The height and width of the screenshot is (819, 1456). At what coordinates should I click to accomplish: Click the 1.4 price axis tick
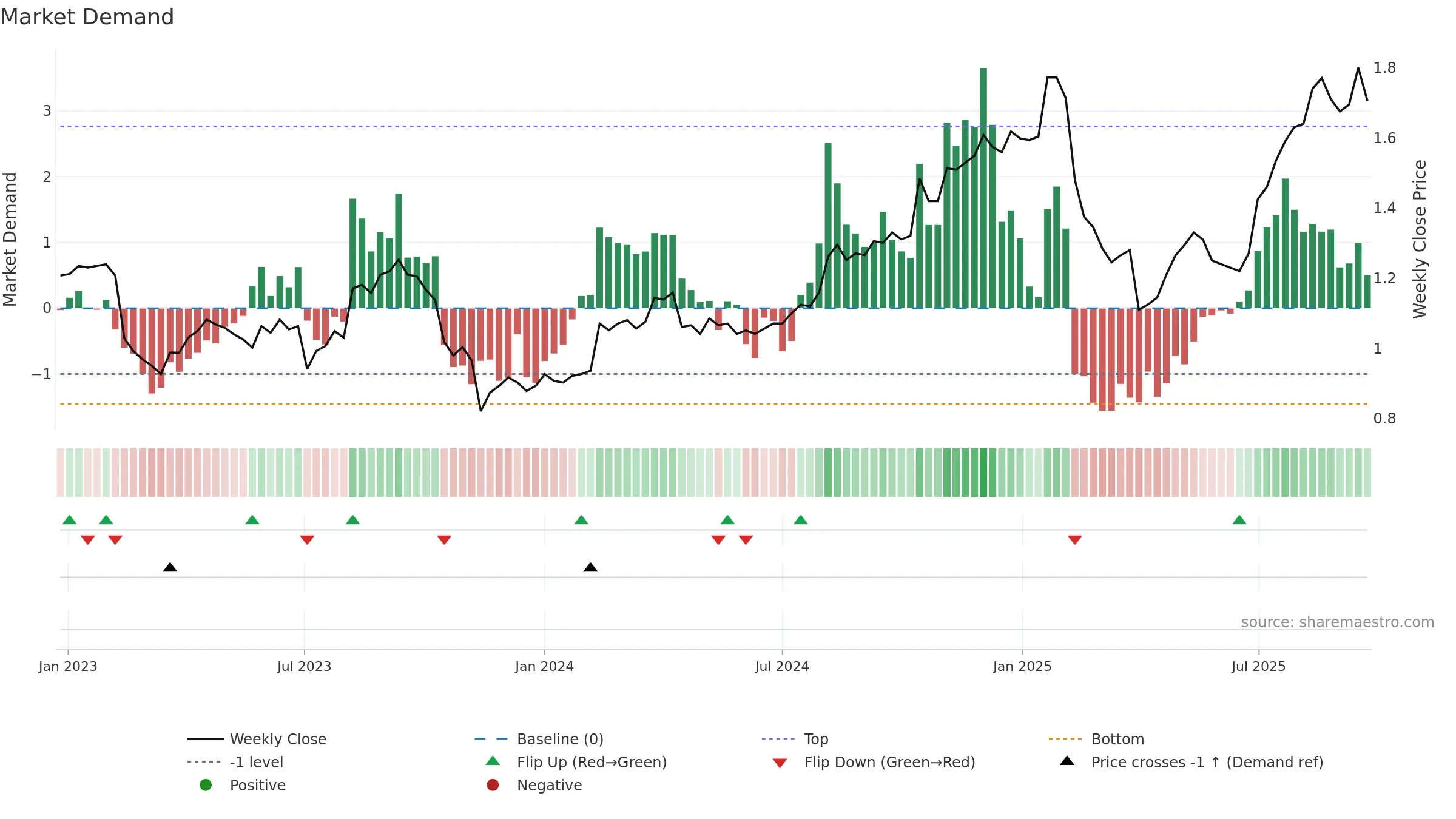(x=1384, y=208)
